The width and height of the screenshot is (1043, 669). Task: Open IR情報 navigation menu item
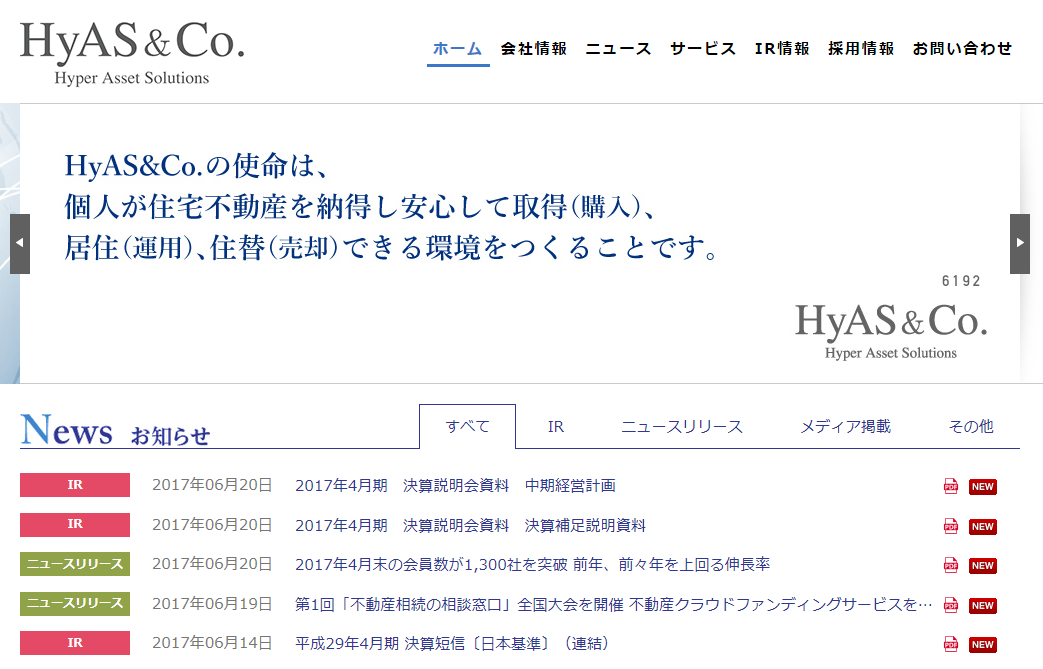coord(782,49)
